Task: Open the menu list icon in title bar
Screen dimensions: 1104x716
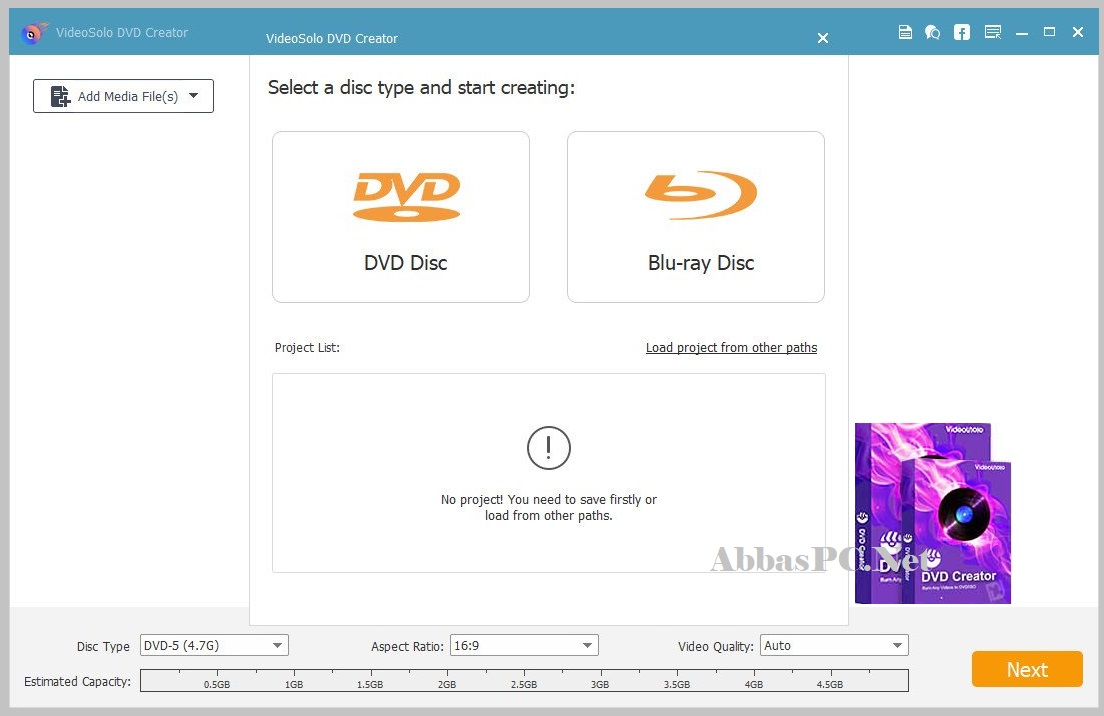Action: coord(993,32)
